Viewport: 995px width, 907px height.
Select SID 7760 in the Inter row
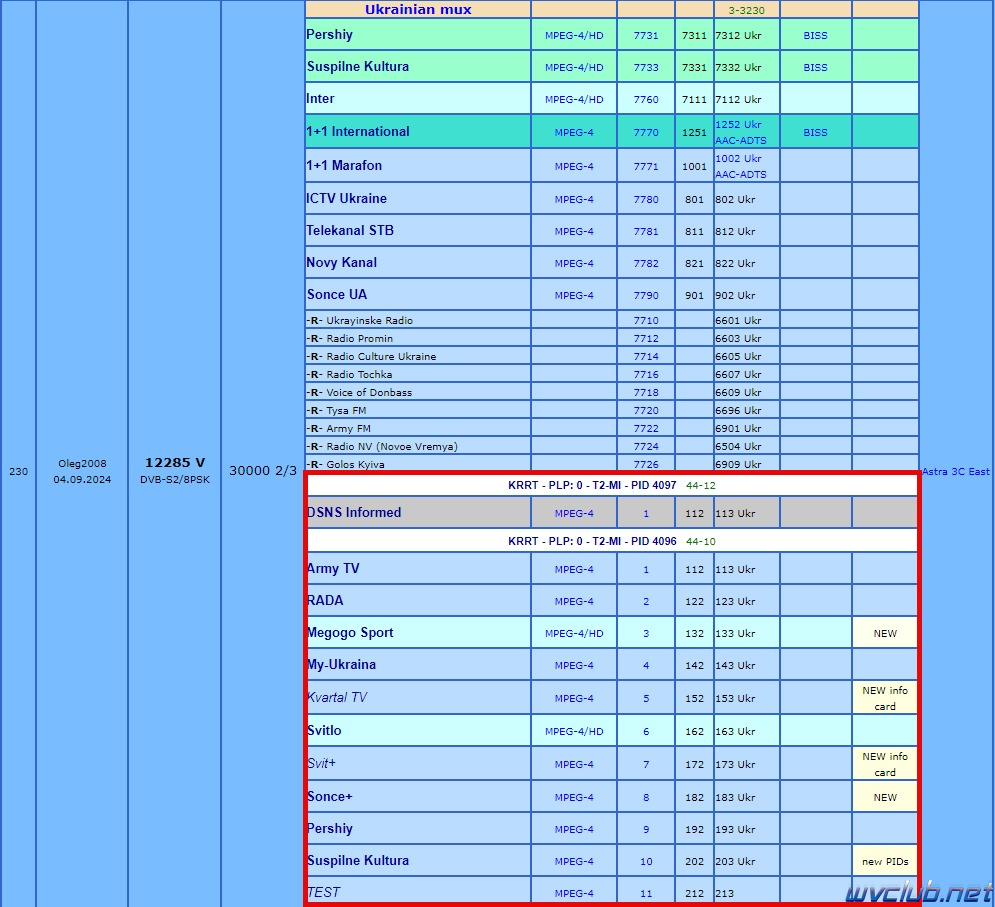[x=646, y=100]
